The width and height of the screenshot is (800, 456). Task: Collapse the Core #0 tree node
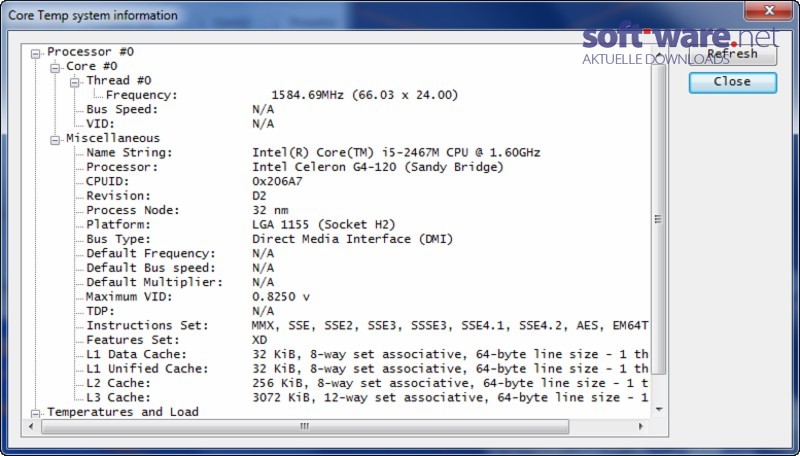(x=55, y=67)
